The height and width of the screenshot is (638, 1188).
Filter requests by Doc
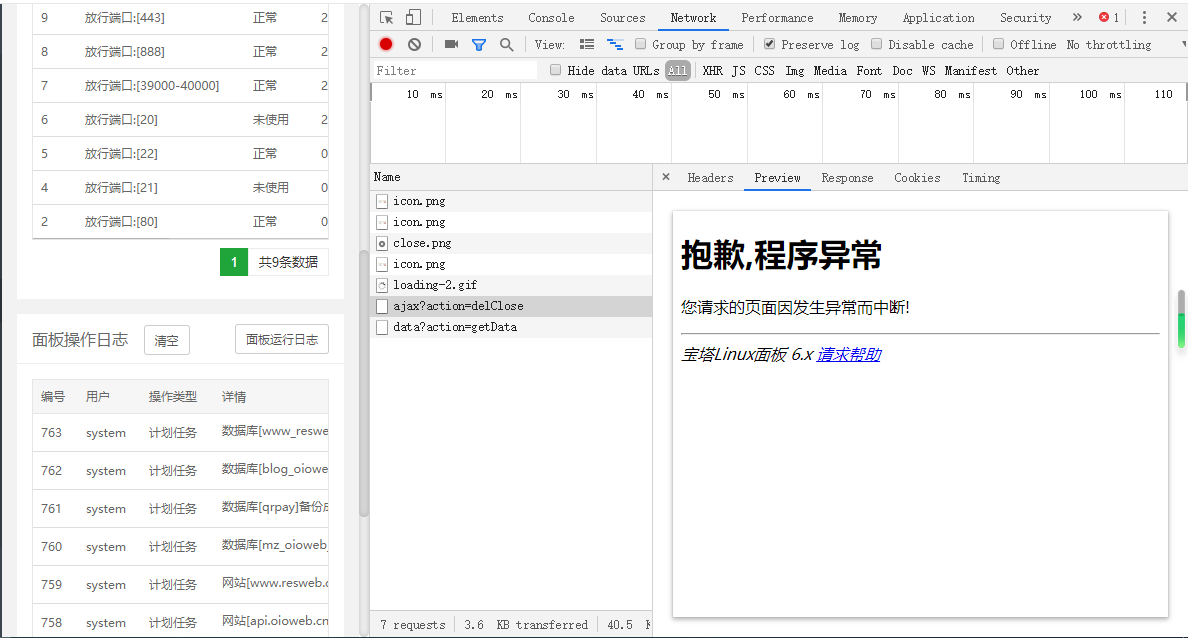coord(902,70)
